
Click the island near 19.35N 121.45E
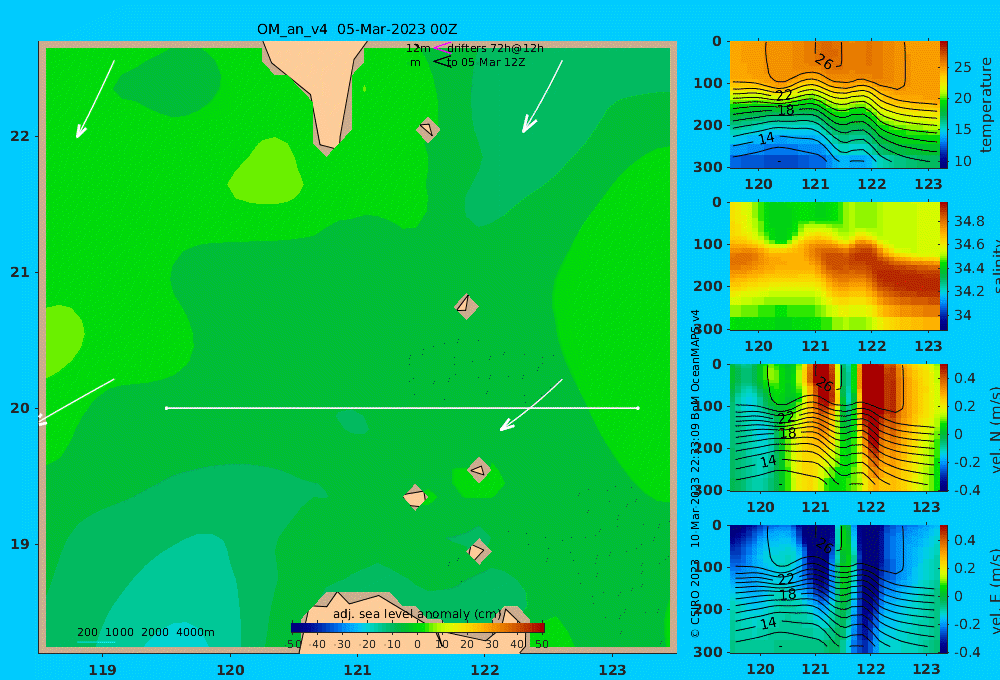pos(415,498)
